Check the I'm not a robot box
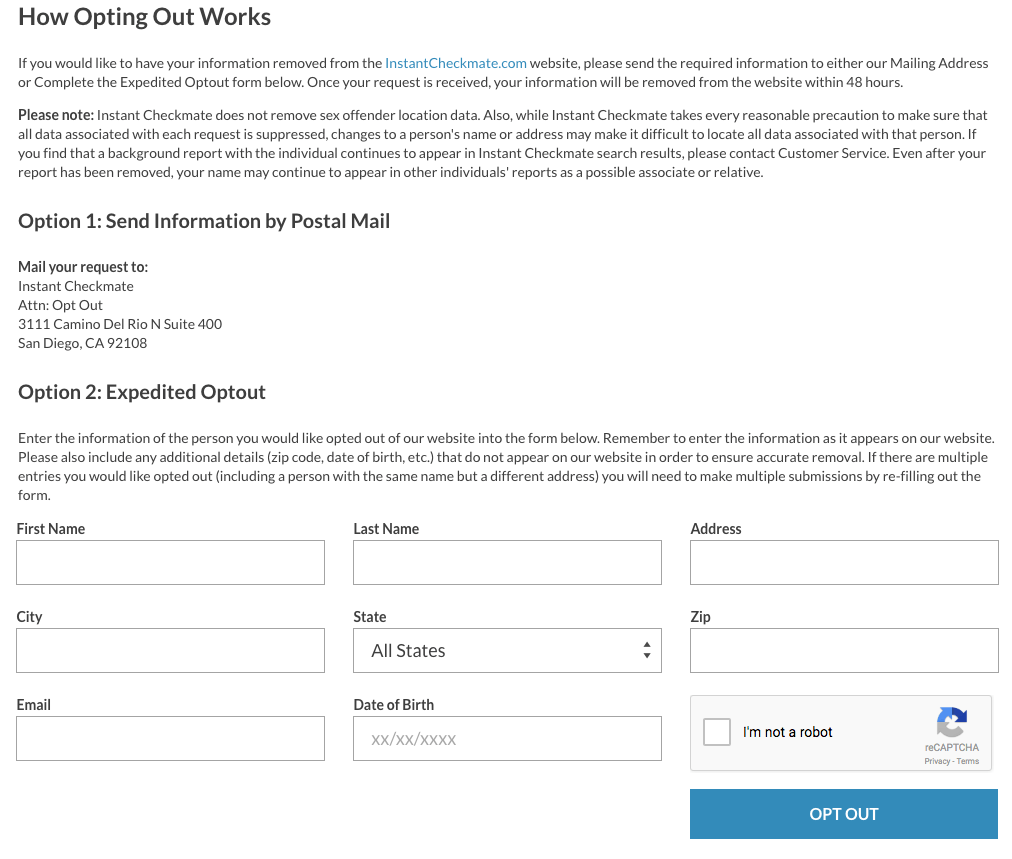This screenshot has height=859, width=1012. [716, 732]
